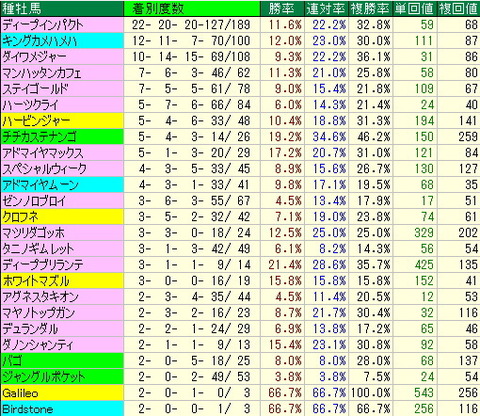Click クロフネ 連対率 19.0%

coord(329,217)
